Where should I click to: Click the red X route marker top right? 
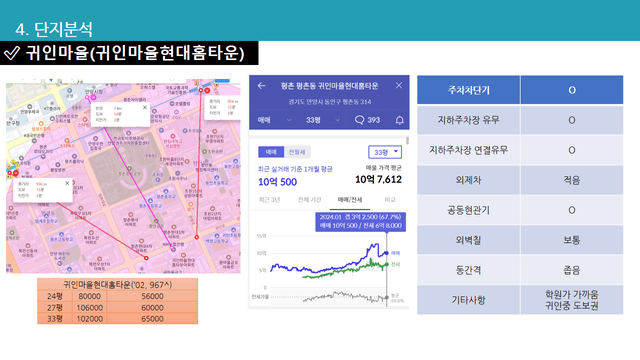[207, 90]
